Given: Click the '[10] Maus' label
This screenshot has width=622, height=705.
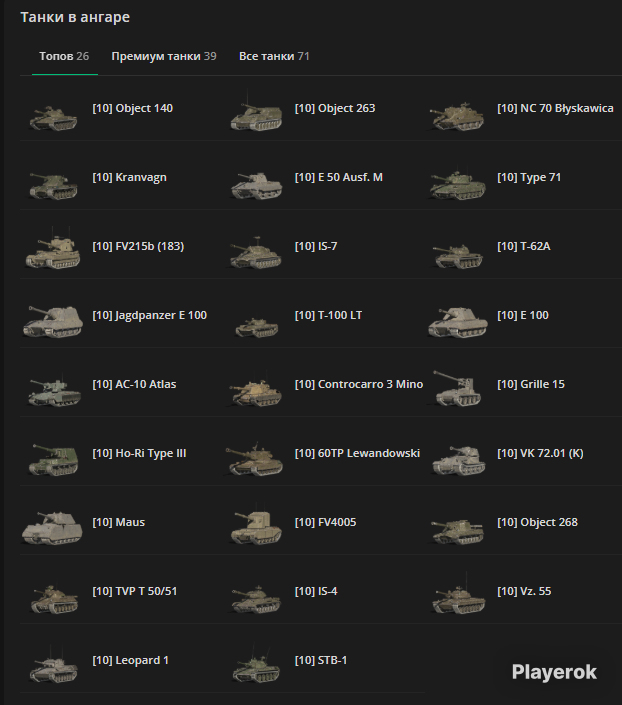Looking at the screenshot, I should (119, 522).
